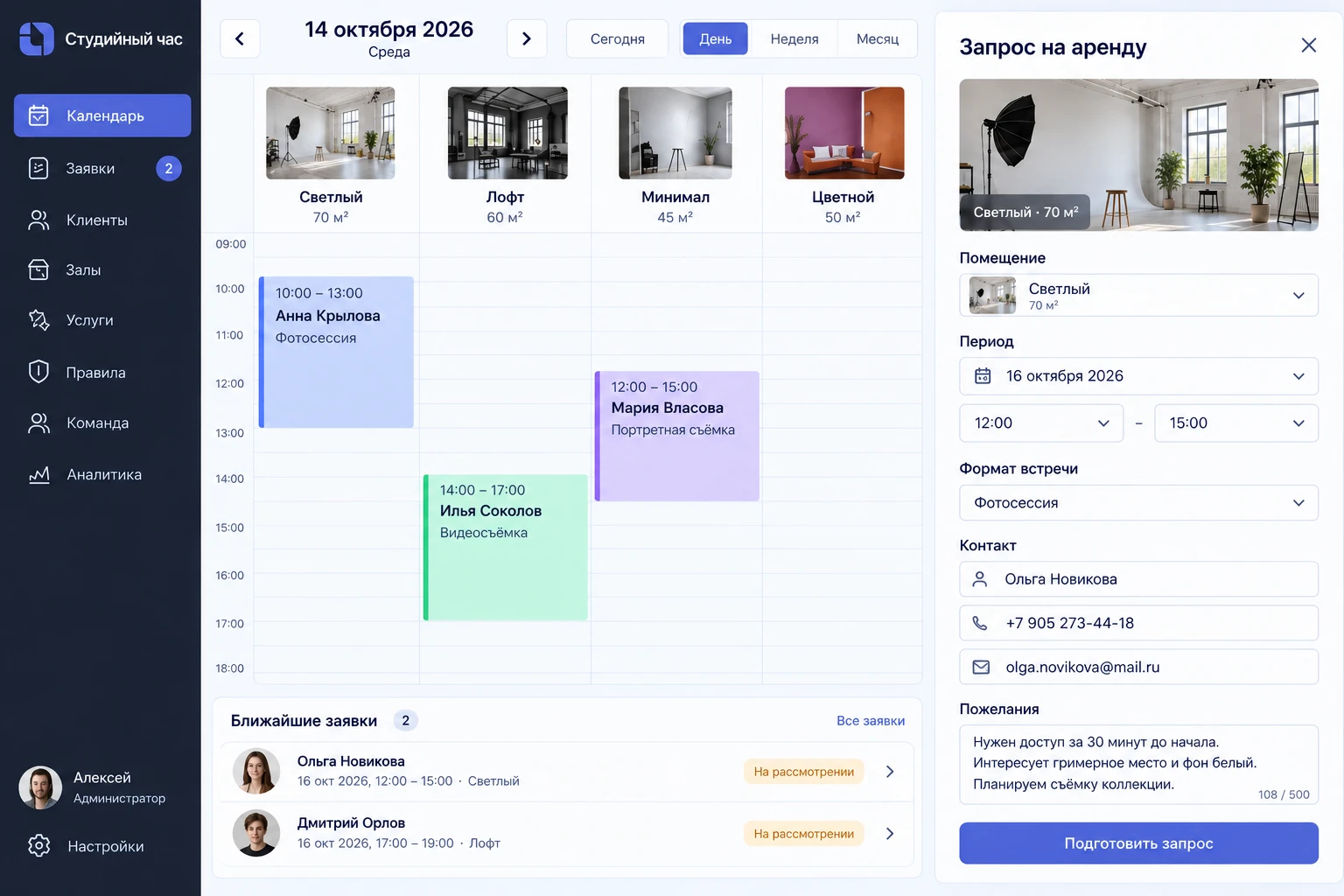Click На рассмотрении status for Дмитрий Орлов

(804, 834)
